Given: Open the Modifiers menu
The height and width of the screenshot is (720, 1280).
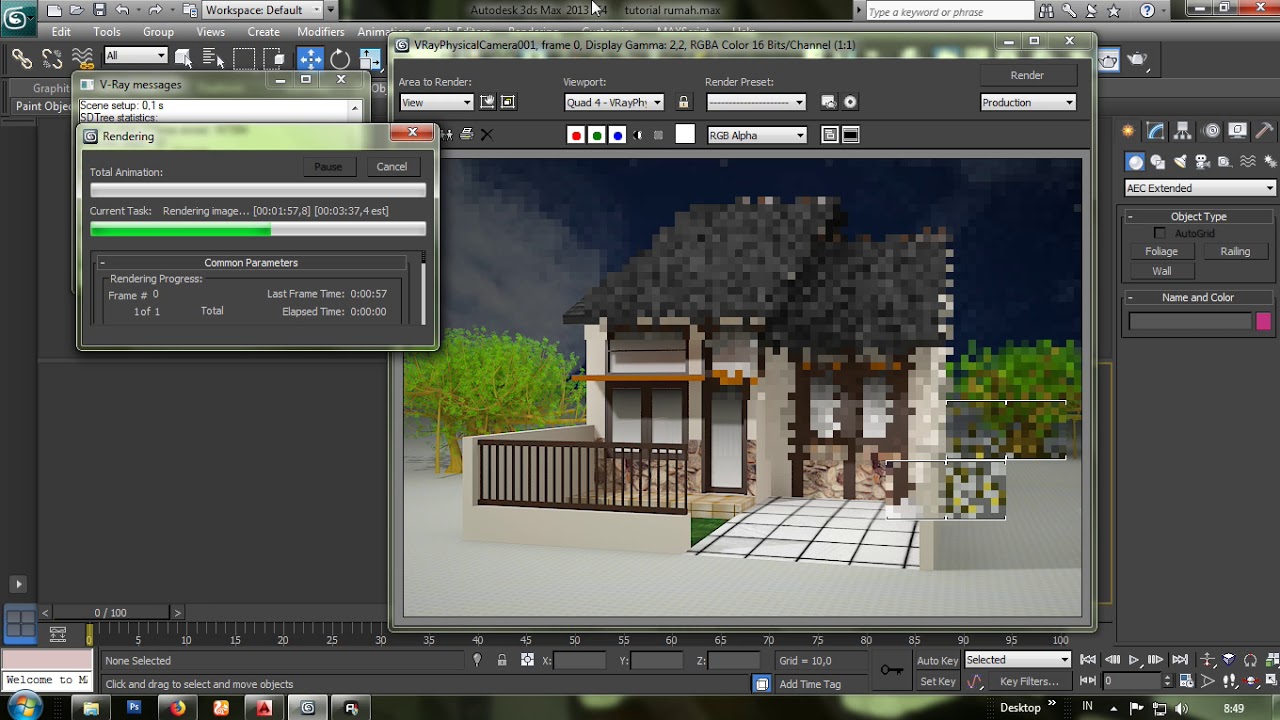Looking at the screenshot, I should pos(320,32).
